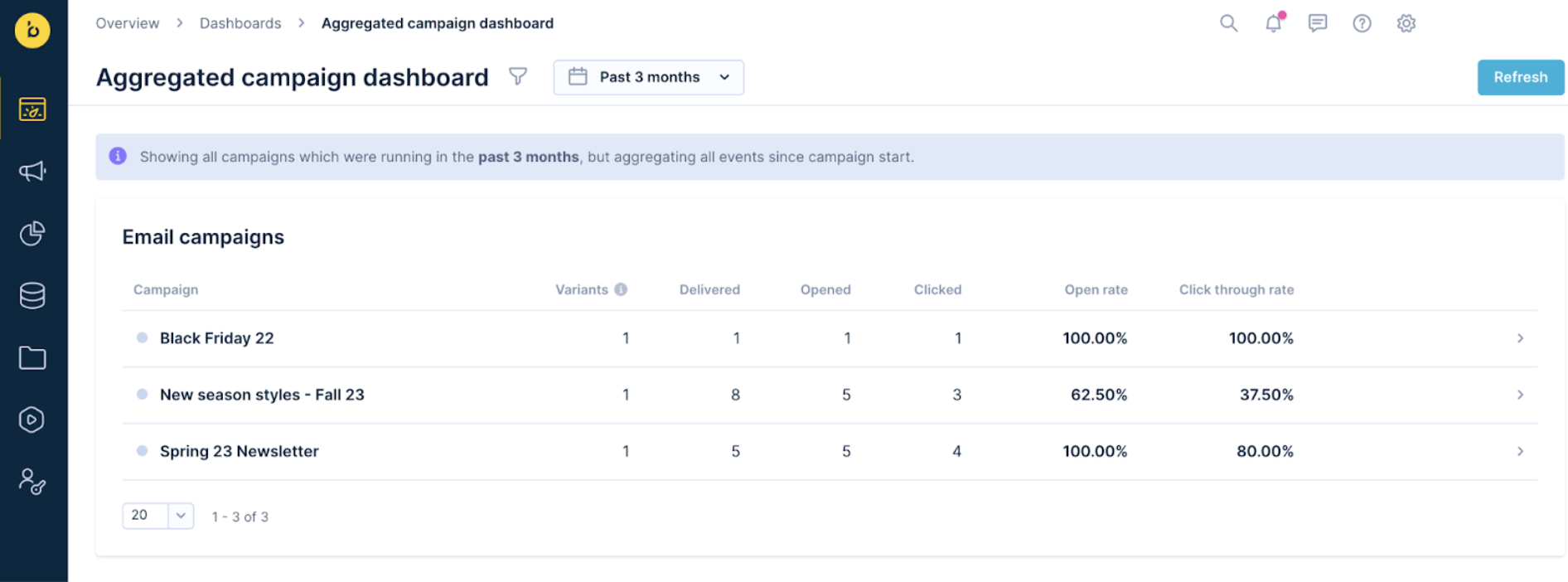
Task: Click the Variants info icon
Action: click(621, 289)
